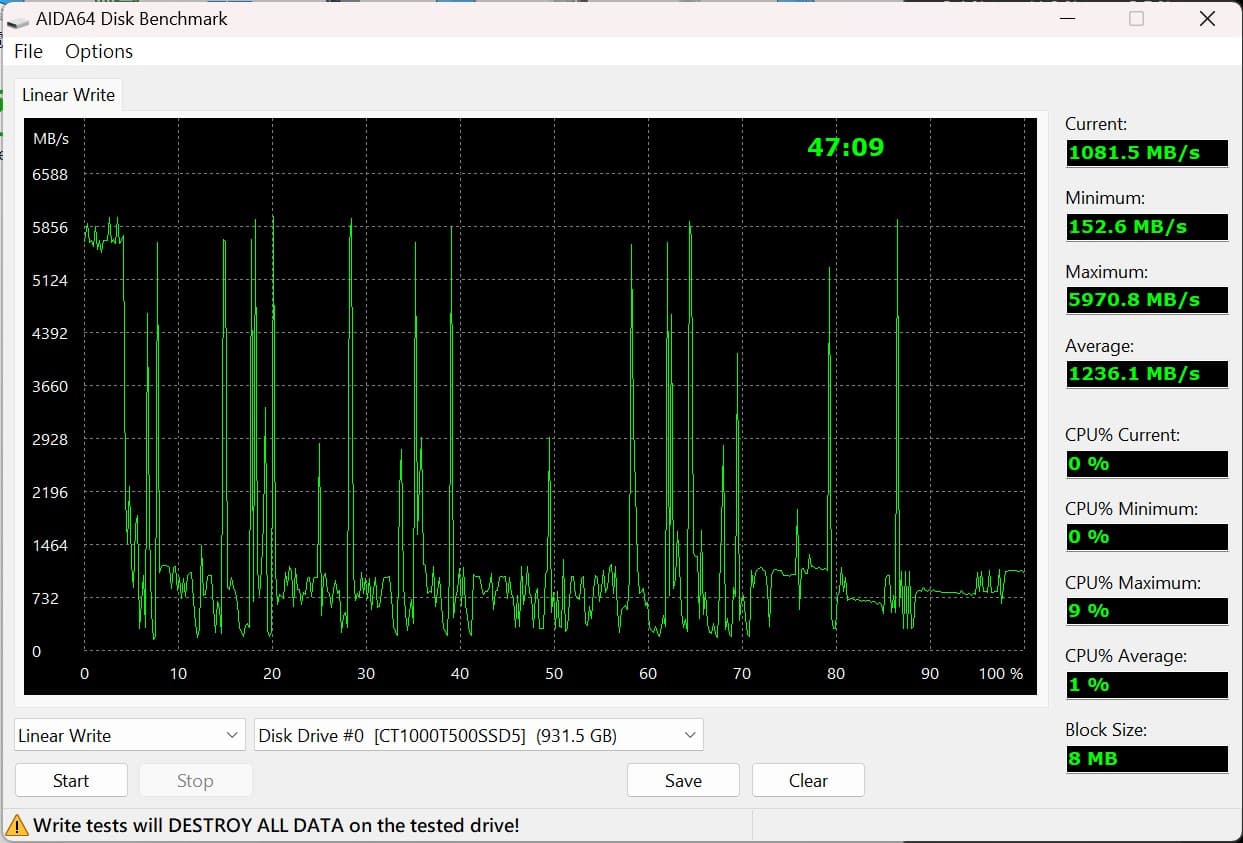This screenshot has height=843, width=1243.
Task: Click the Block Size value 8 MB
Action: [1147, 759]
